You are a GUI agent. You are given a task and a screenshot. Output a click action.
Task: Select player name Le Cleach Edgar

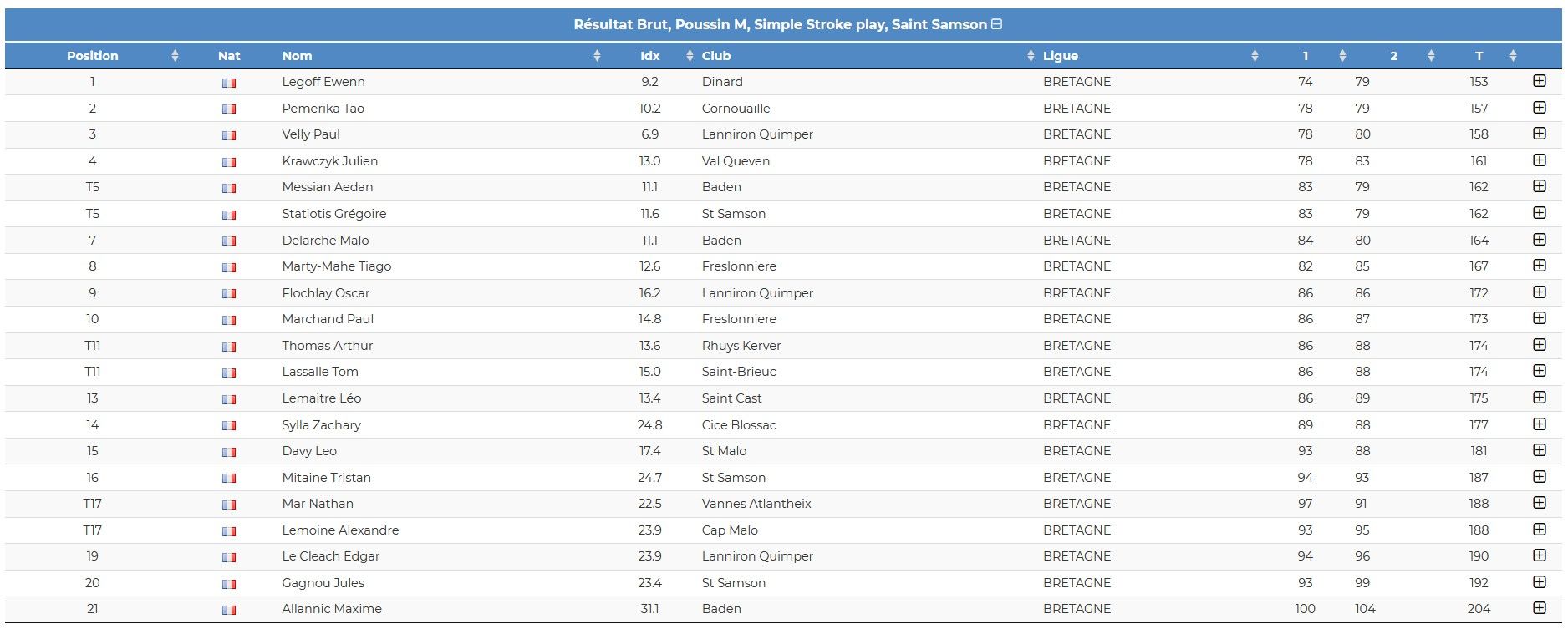(331, 556)
